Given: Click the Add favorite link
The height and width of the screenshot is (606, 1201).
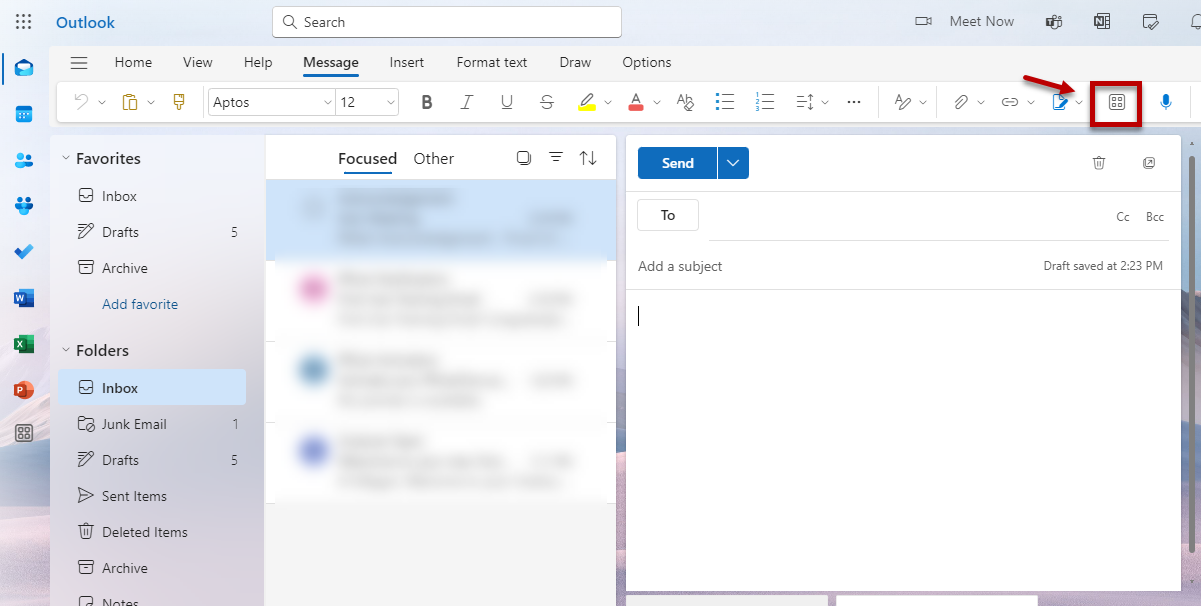Looking at the screenshot, I should [140, 304].
